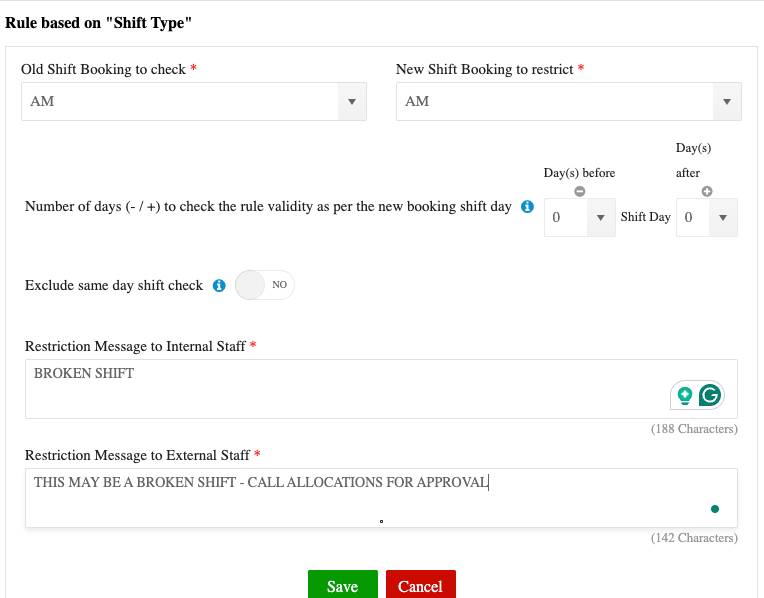This screenshot has height=598, width=764.
Task: Click the Grammarly G icon
Action: click(x=710, y=395)
